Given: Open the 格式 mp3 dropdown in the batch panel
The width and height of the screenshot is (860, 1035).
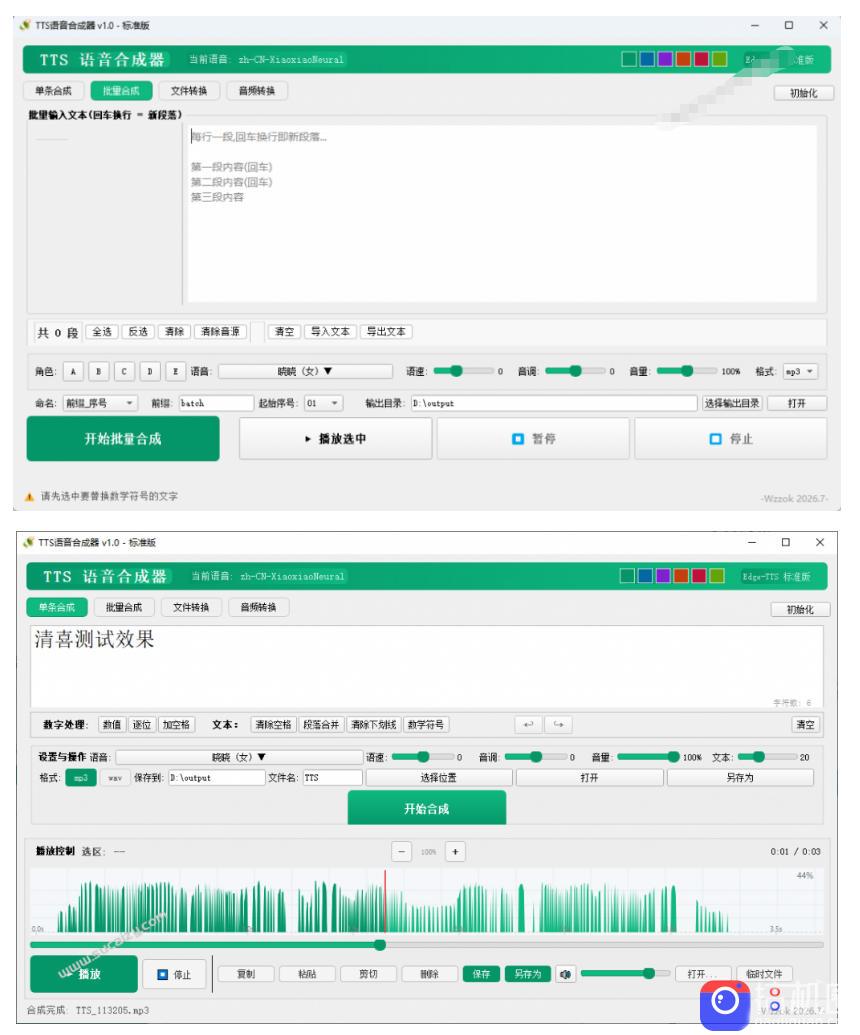Looking at the screenshot, I should pyautogui.click(x=801, y=372).
